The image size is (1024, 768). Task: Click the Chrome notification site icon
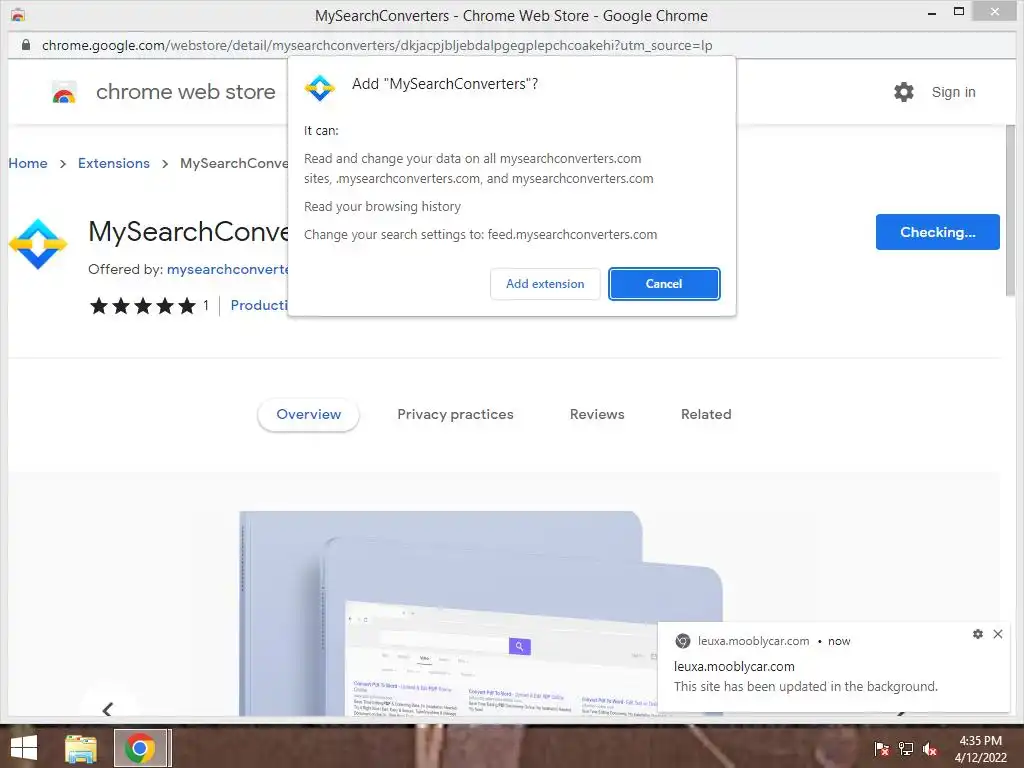(x=682, y=641)
